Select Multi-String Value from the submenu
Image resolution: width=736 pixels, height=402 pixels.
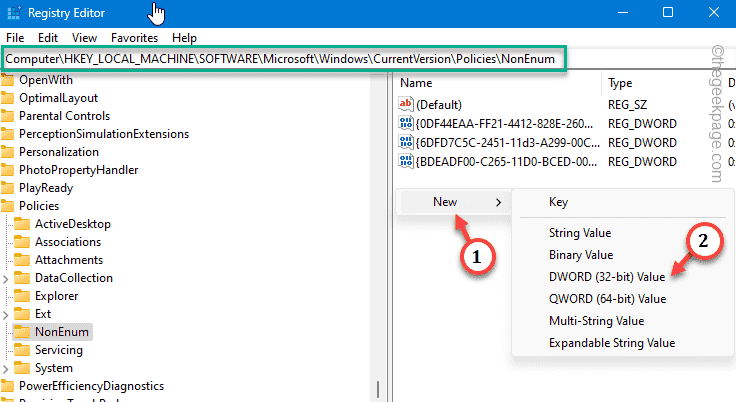(597, 321)
